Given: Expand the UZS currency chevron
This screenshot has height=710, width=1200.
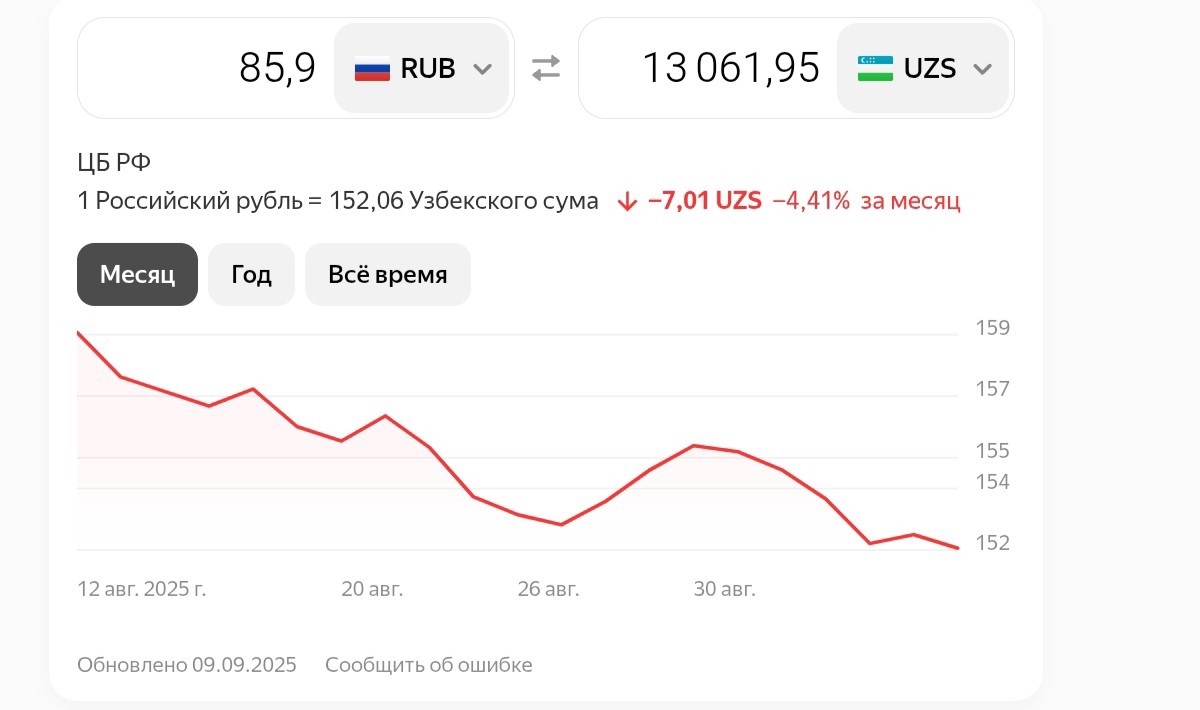Looking at the screenshot, I should [982, 69].
